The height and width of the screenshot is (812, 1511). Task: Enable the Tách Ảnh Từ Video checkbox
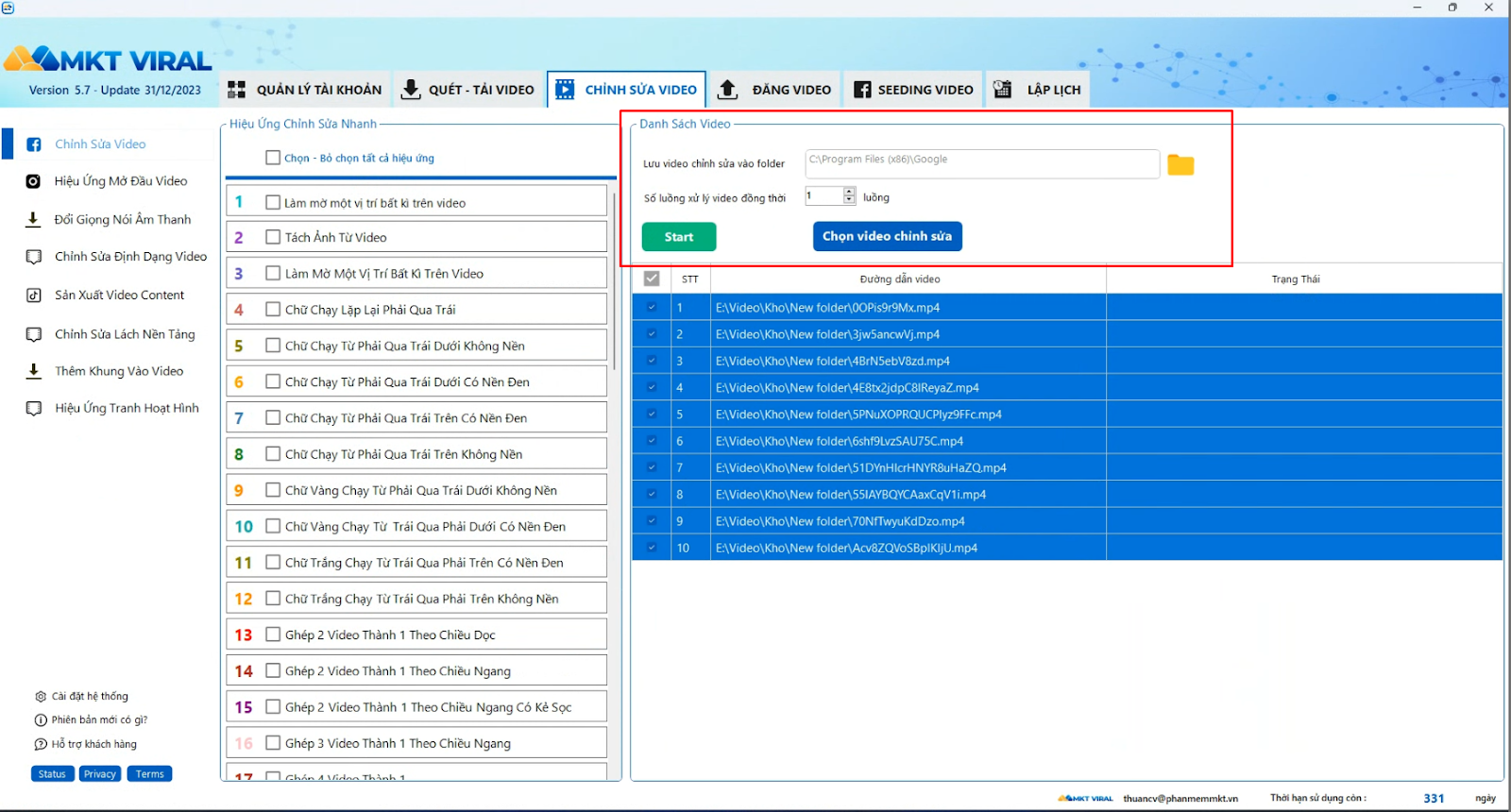pyautogui.click(x=273, y=237)
